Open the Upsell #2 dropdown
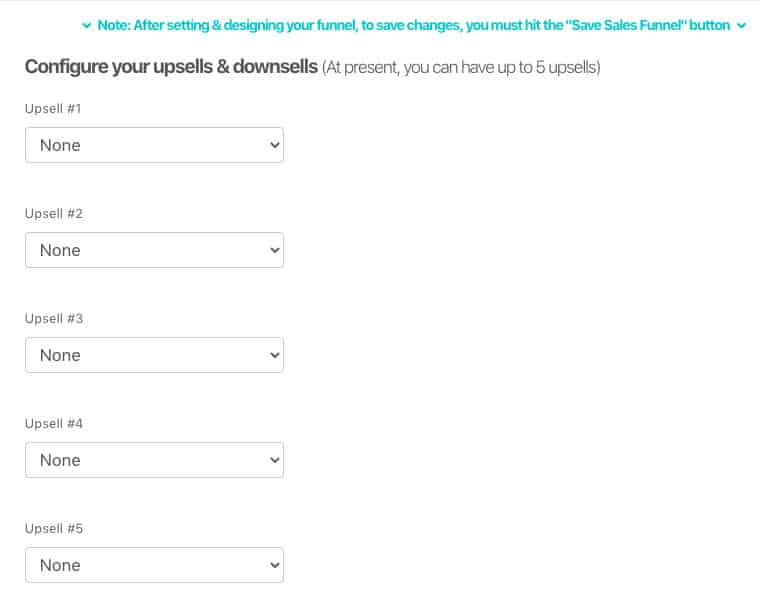760x615 pixels. click(154, 250)
